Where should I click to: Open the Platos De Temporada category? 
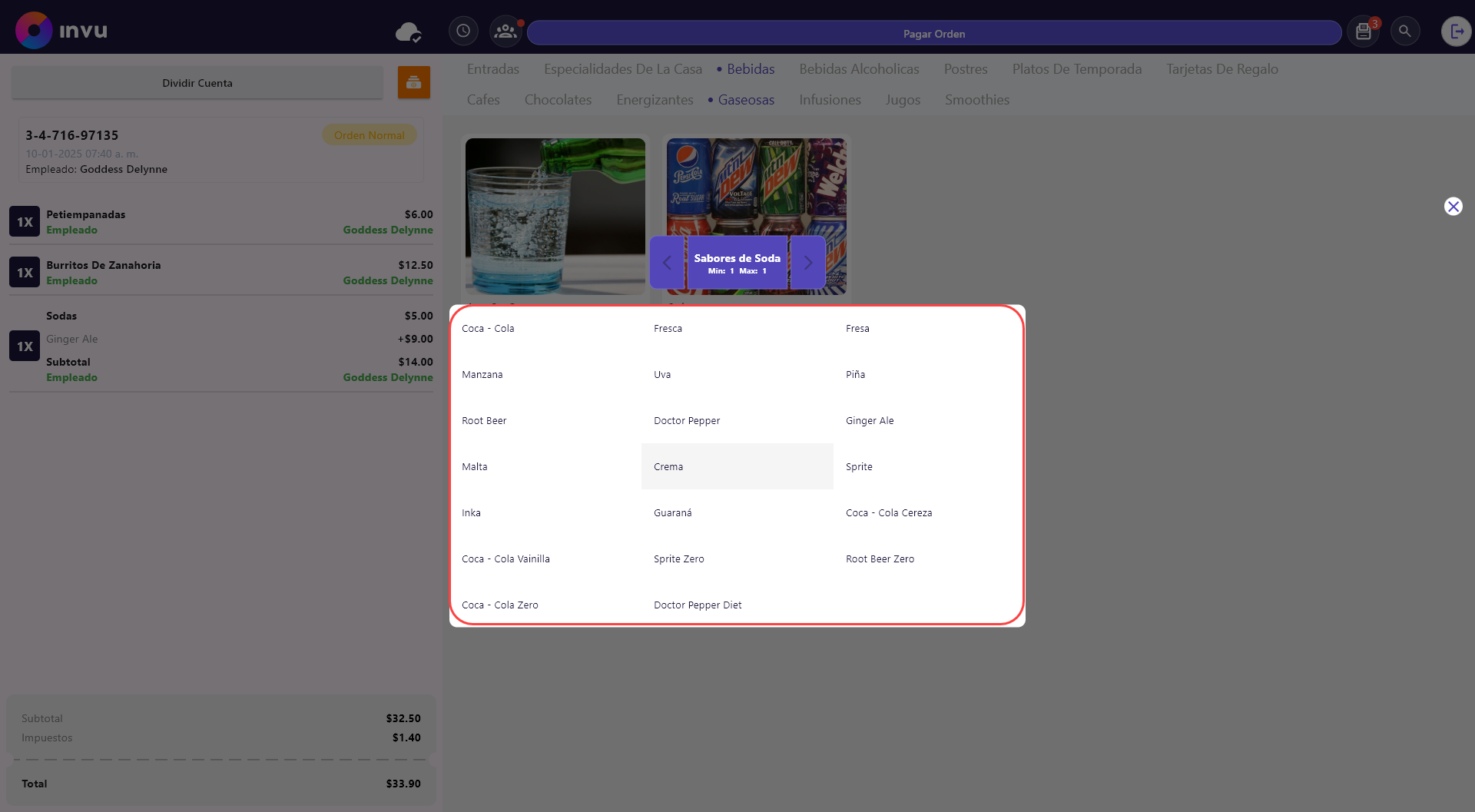click(x=1077, y=69)
